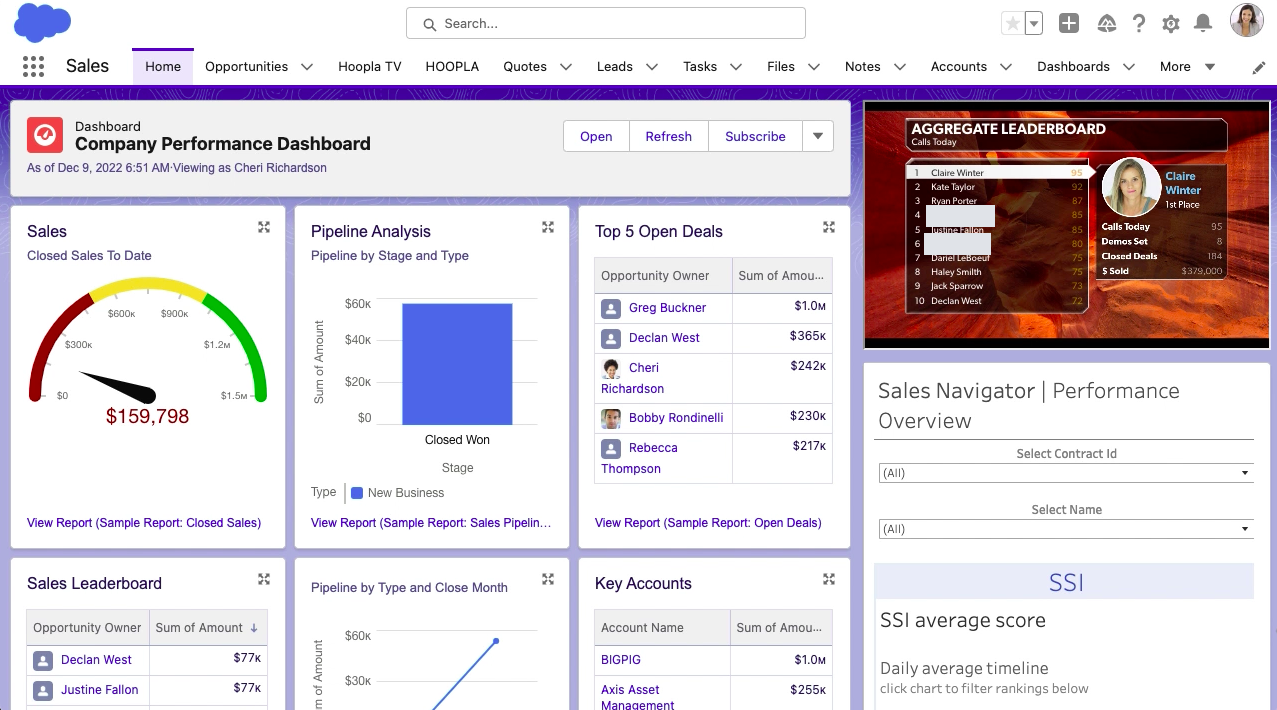Click Bobby Rondinelli's photo avatar
This screenshot has width=1277, height=710.
(611, 418)
